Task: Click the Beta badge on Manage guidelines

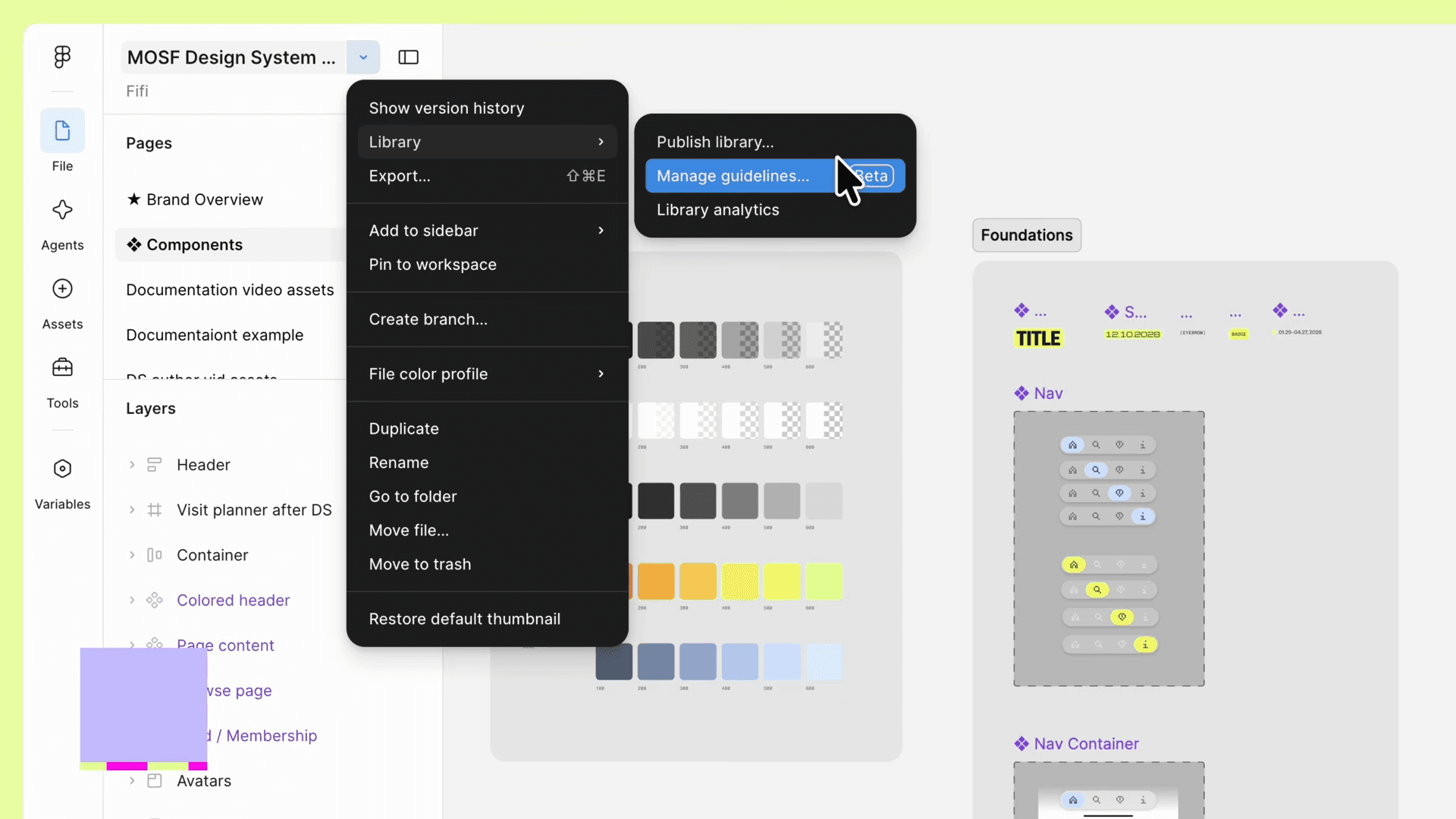Action: pyautogui.click(x=872, y=176)
